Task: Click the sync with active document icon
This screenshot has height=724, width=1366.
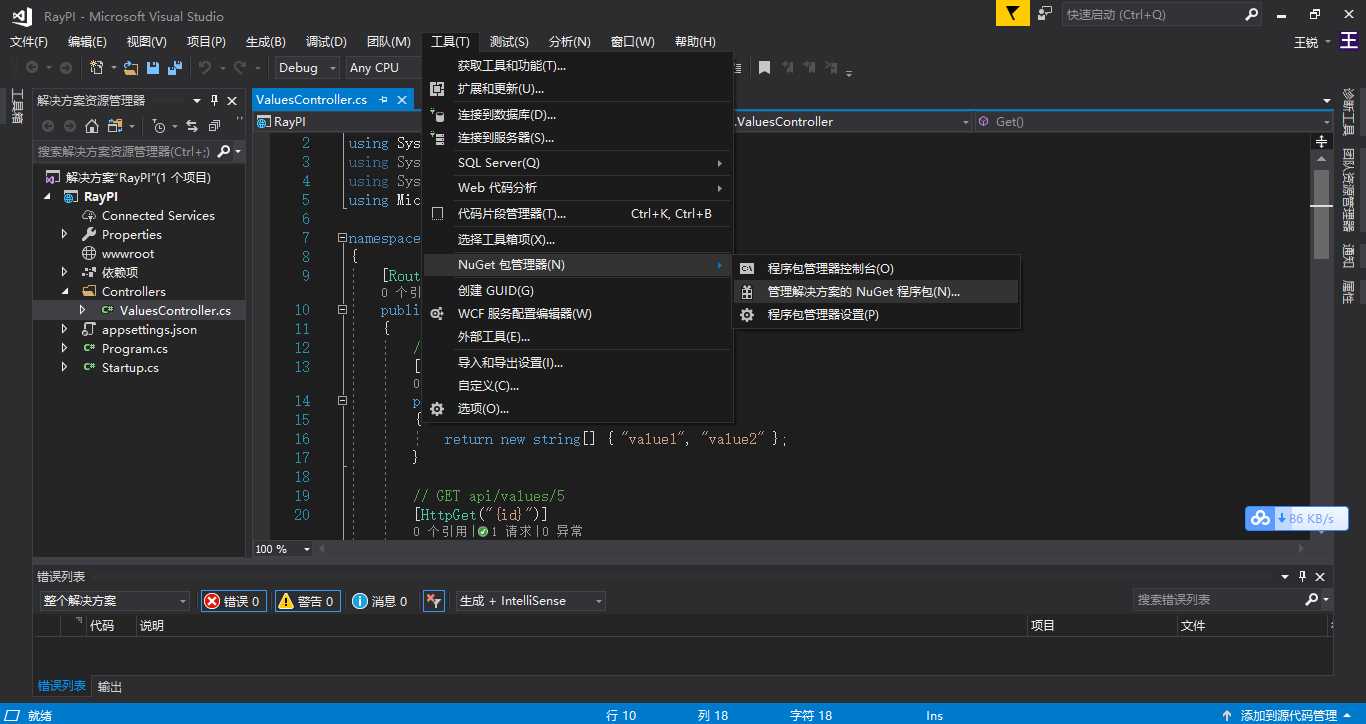Action: (192, 126)
